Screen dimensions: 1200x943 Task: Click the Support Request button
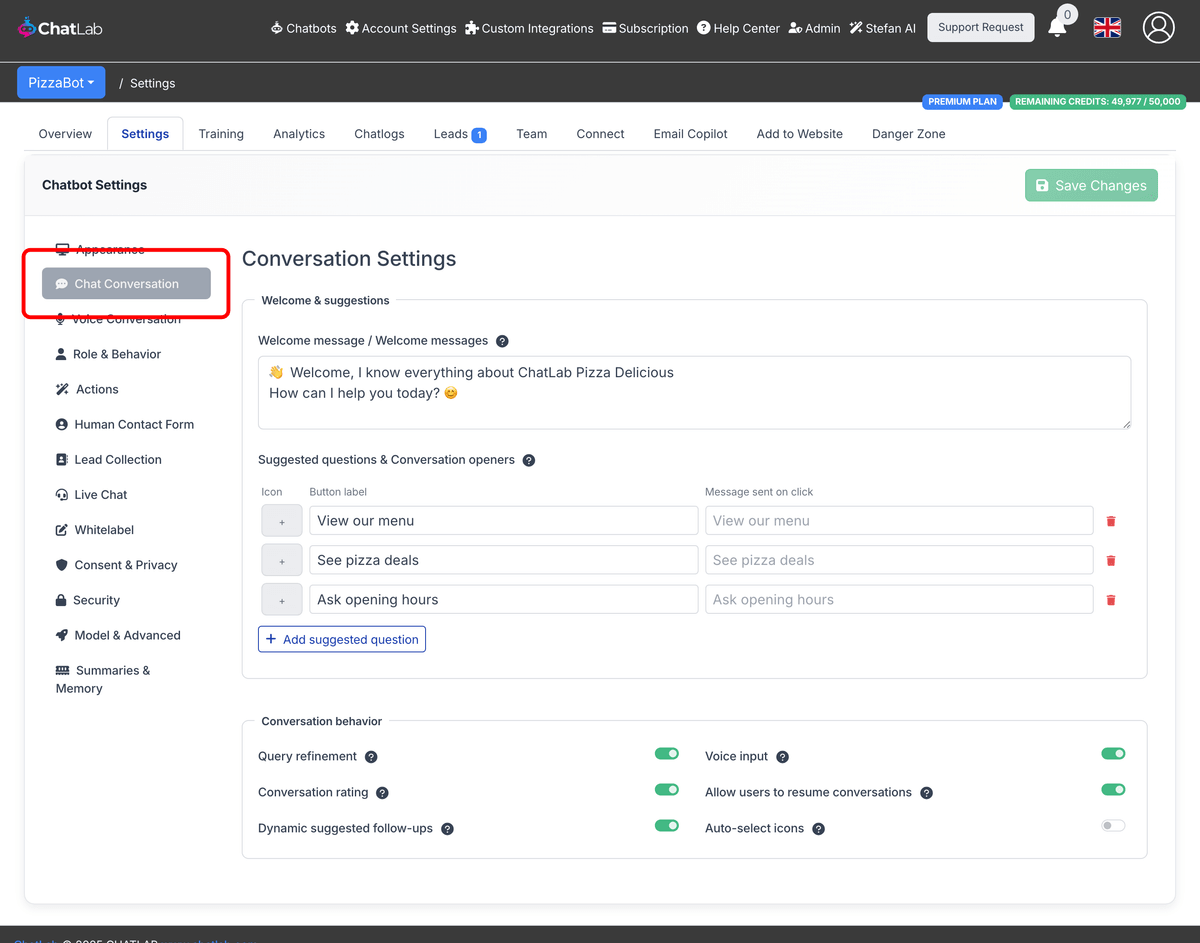point(980,27)
